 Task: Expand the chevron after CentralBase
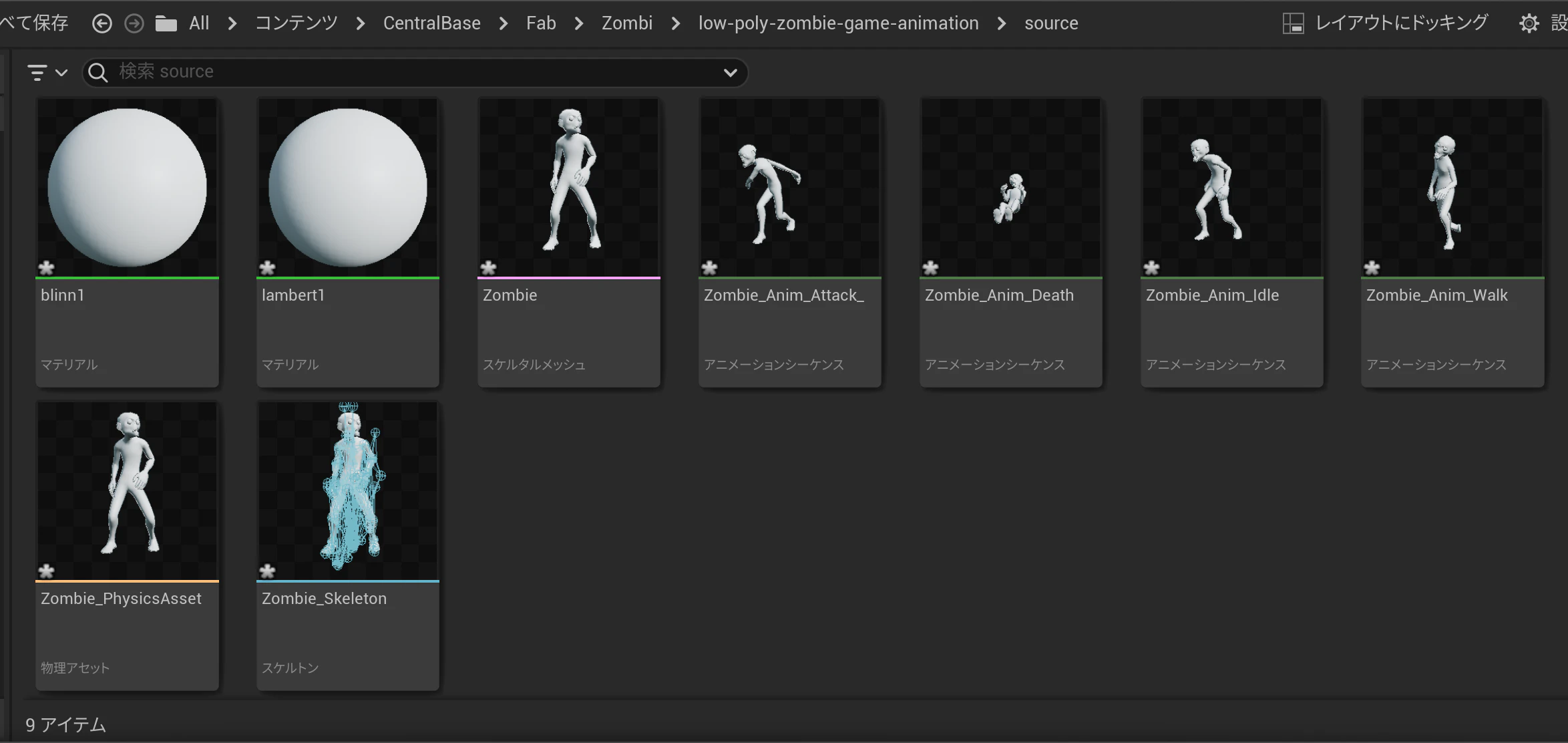coord(504,23)
